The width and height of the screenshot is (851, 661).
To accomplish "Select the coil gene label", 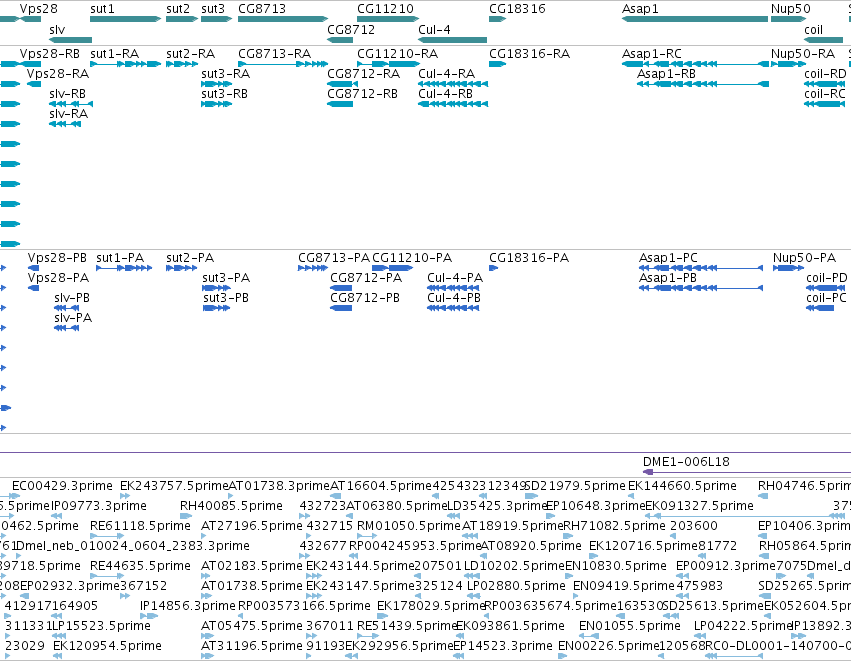I will click(x=814, y=30).
